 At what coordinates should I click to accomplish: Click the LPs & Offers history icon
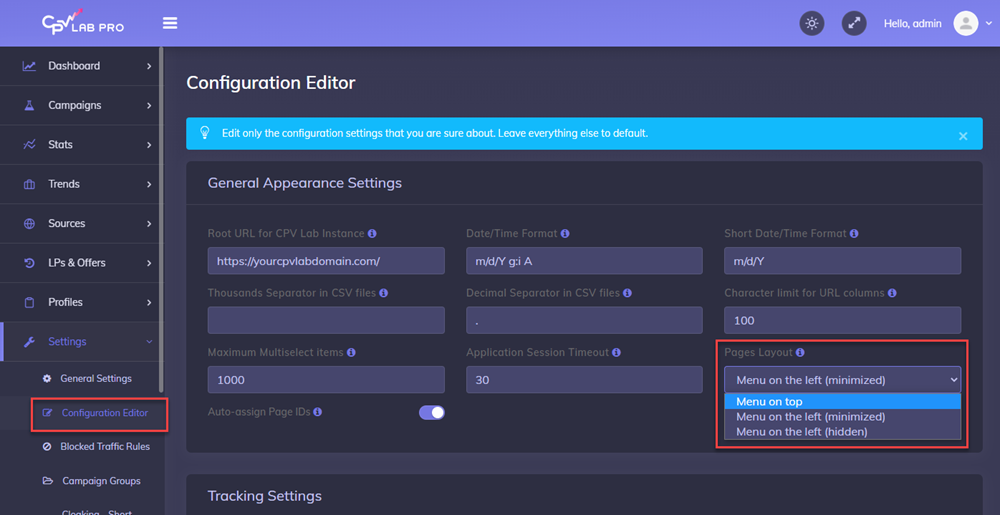(29, 263)
